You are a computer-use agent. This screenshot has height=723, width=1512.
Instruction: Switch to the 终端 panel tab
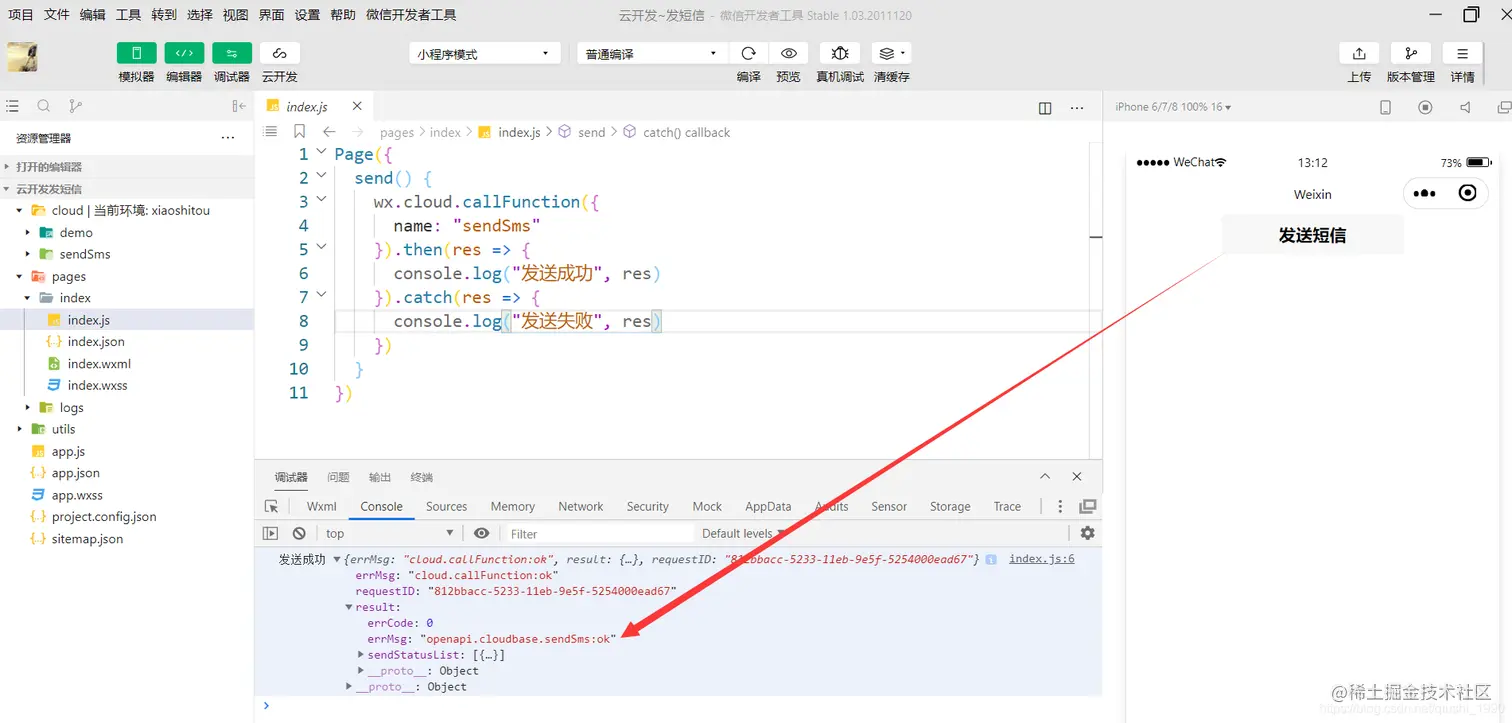coord(422,477)
